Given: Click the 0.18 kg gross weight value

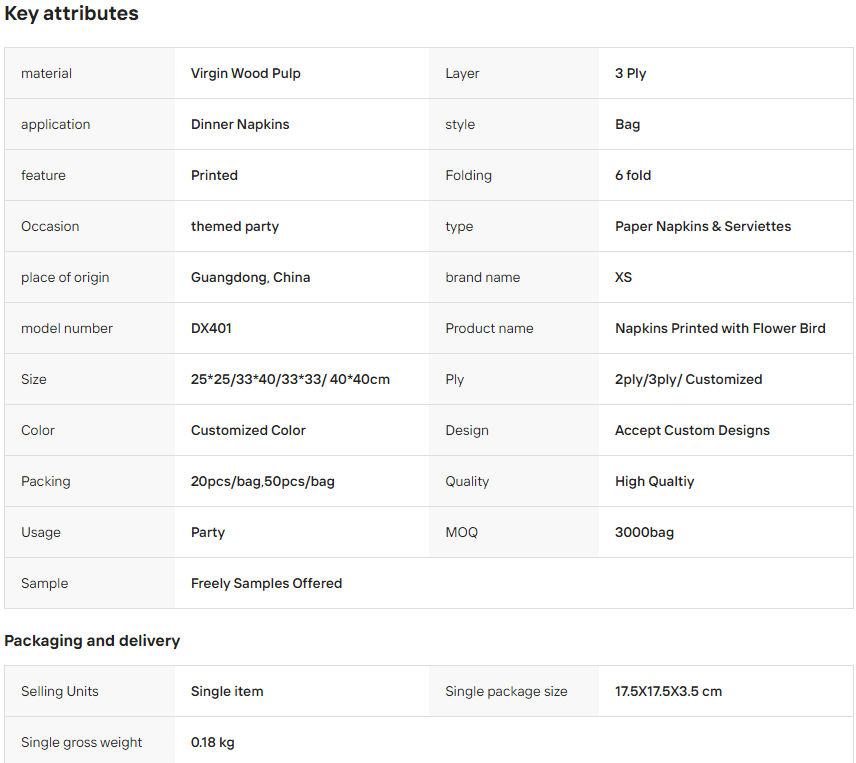Looking at the screenshot, I should 212,742.
